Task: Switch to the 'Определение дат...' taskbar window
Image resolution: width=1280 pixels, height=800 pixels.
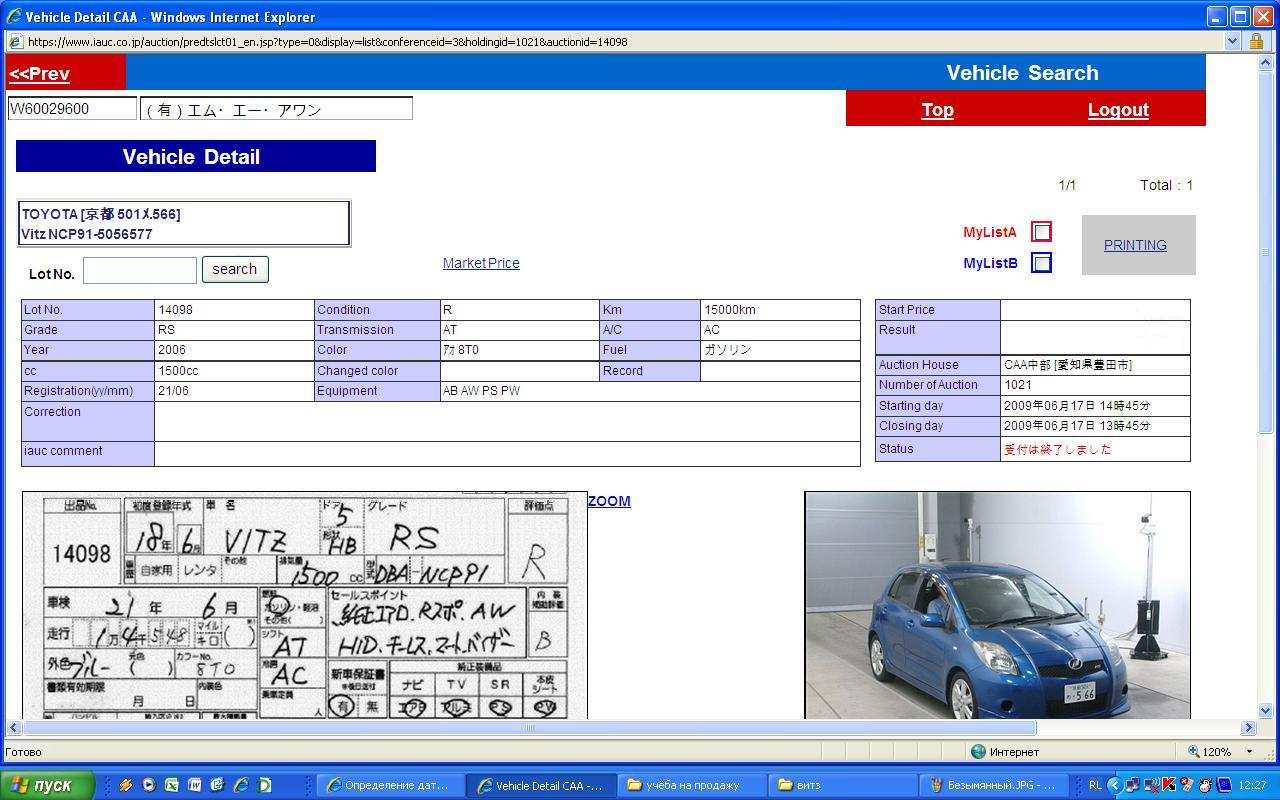Action: [x=391, y=785]
